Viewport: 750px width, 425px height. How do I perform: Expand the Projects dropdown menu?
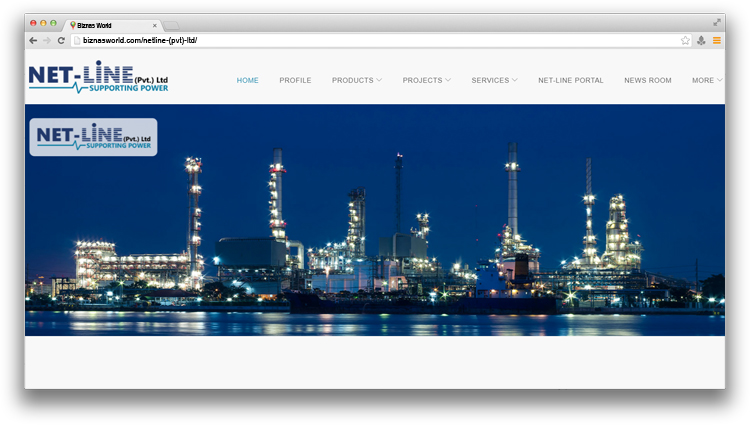(426, 80)
